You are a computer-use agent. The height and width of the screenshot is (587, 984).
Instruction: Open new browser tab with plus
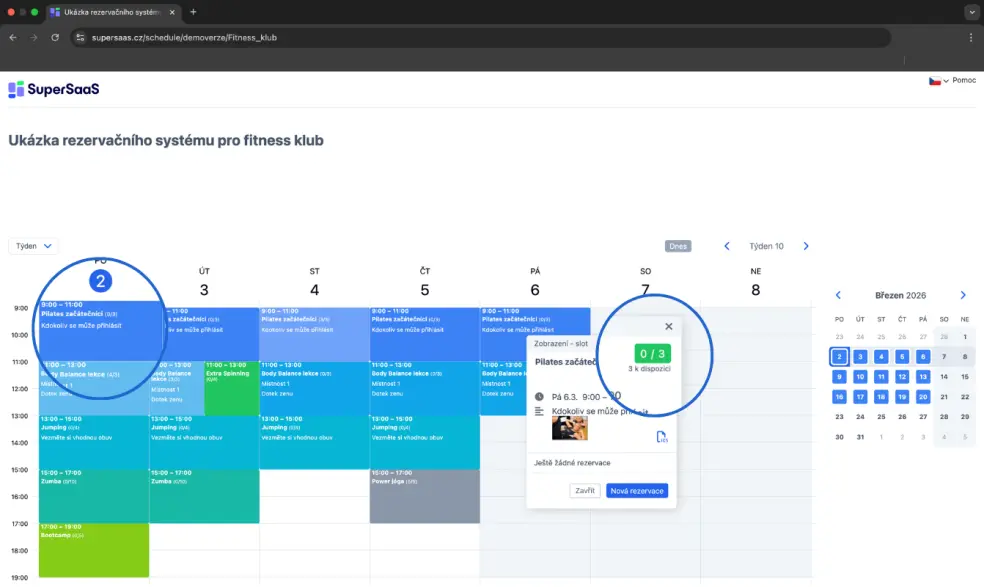tap(193, 12)
